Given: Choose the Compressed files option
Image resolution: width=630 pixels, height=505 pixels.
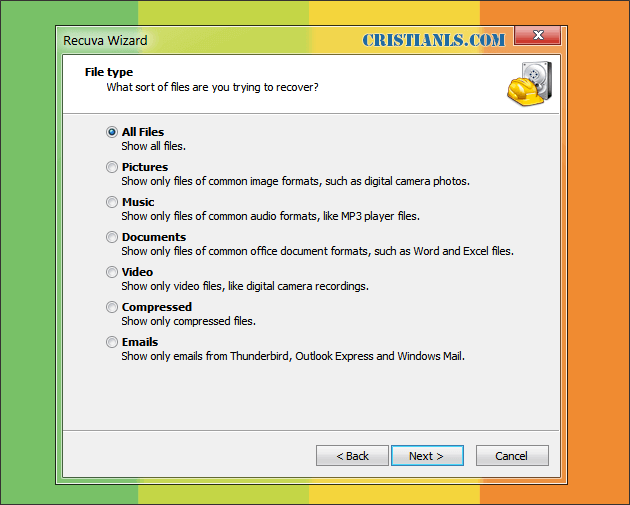Looking at the screenshot, I should 112,307.
